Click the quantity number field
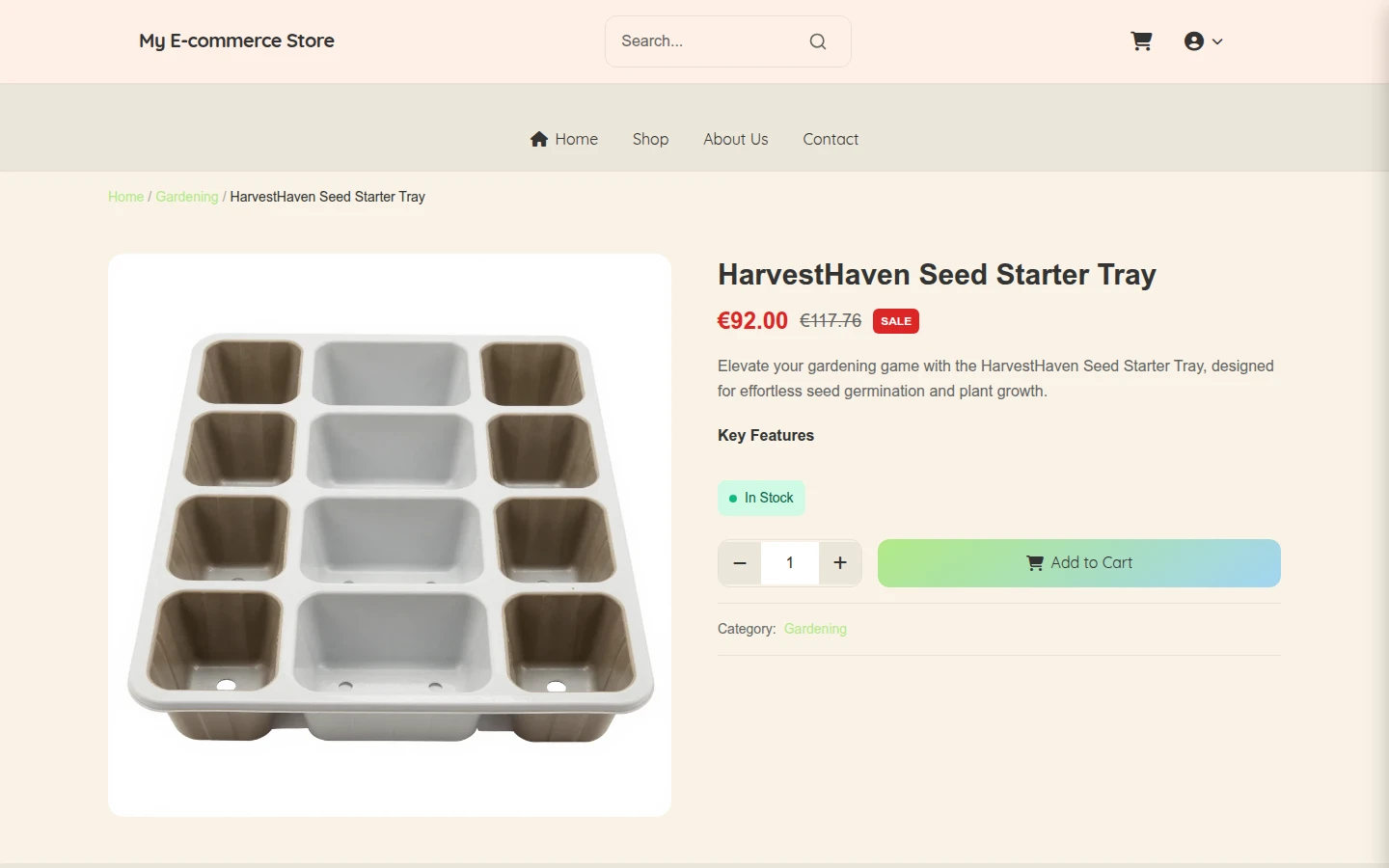 pyautogui.click(x=790, y=563)
